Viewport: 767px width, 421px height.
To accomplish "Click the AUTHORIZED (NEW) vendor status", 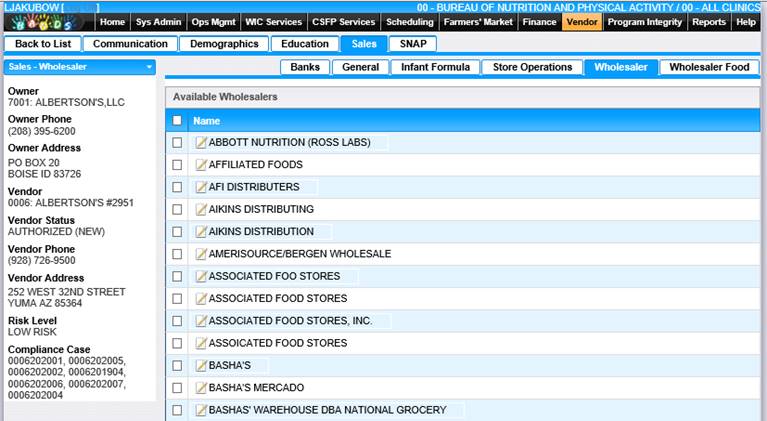I will [56, 231].
